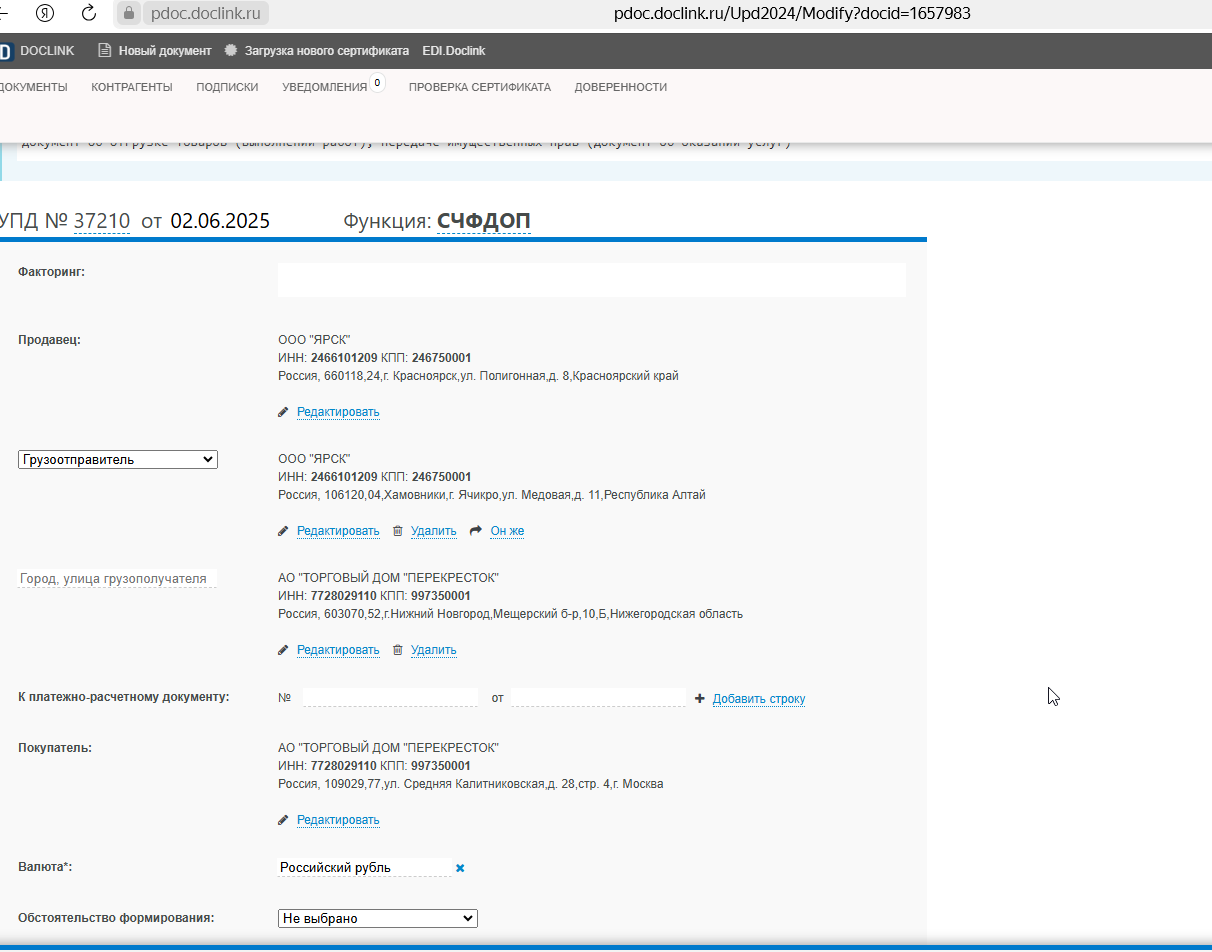The image size is (1212, 952).
Task: Click the page URL text with docid=1657983
Action: (793, 14)
